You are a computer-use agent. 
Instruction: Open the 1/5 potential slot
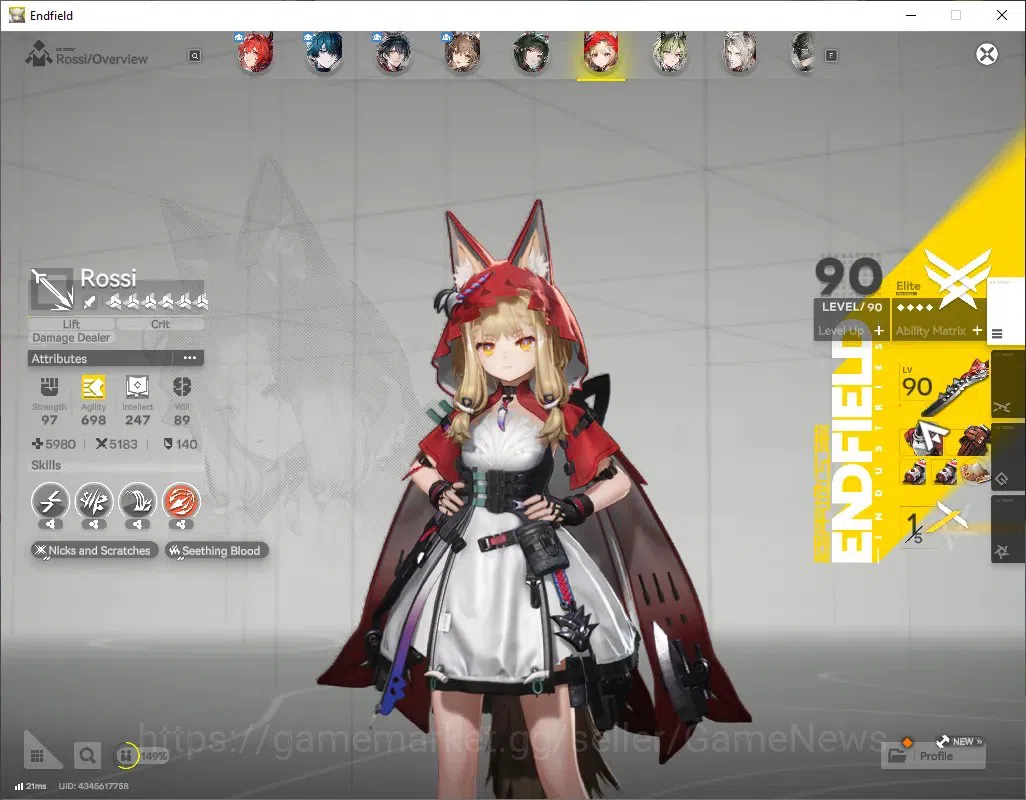(x=933, y=526)
